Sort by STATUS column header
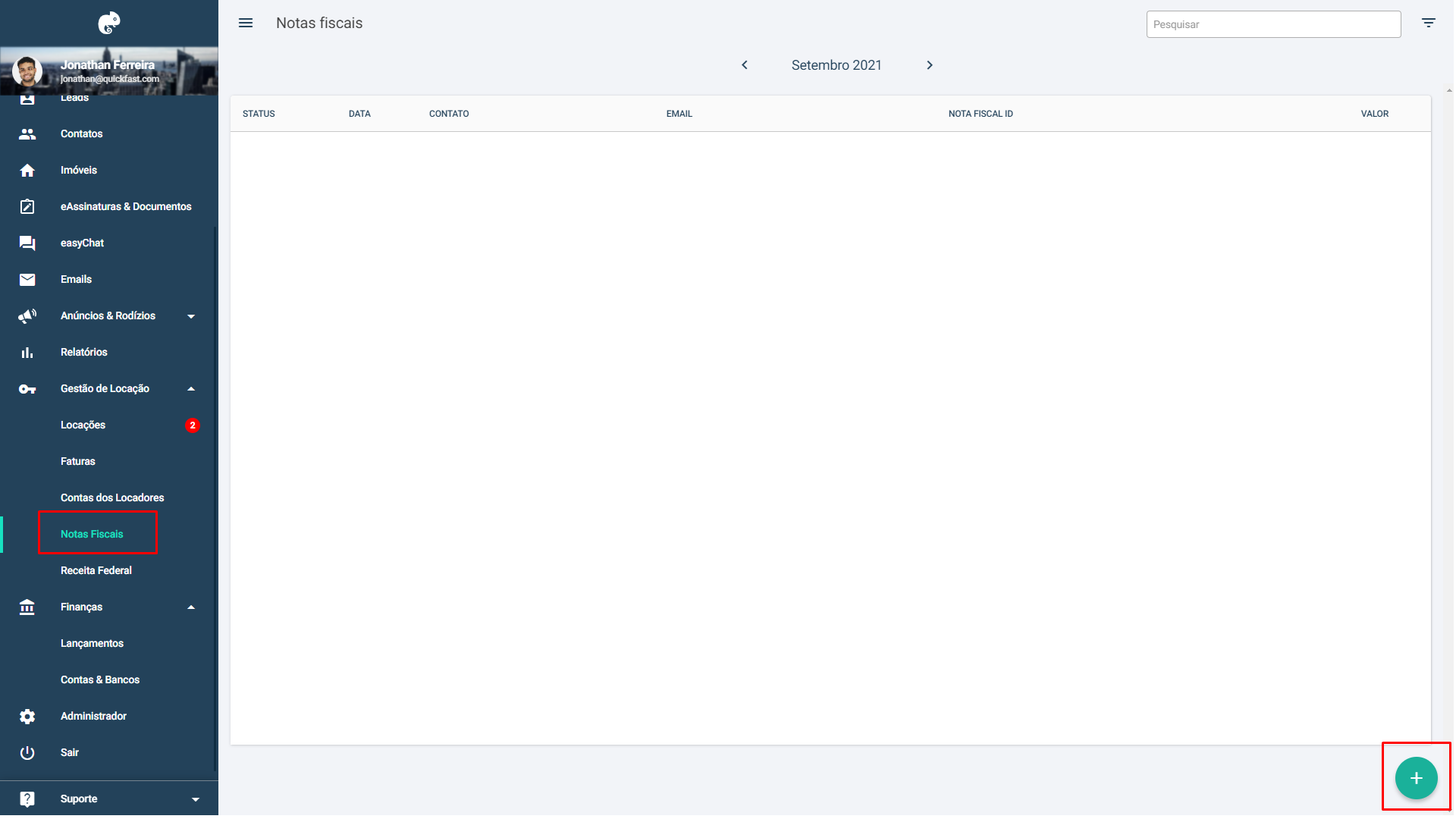1456x819 pixels. (259, 114)
